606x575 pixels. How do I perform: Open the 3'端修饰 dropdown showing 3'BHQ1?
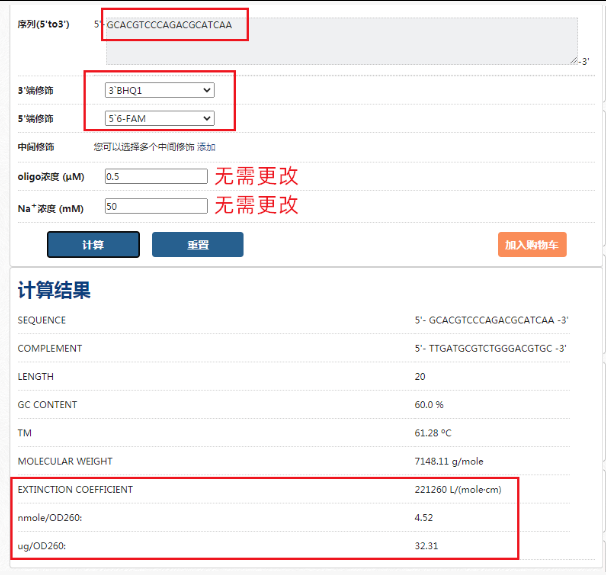(x=160, y=90)
